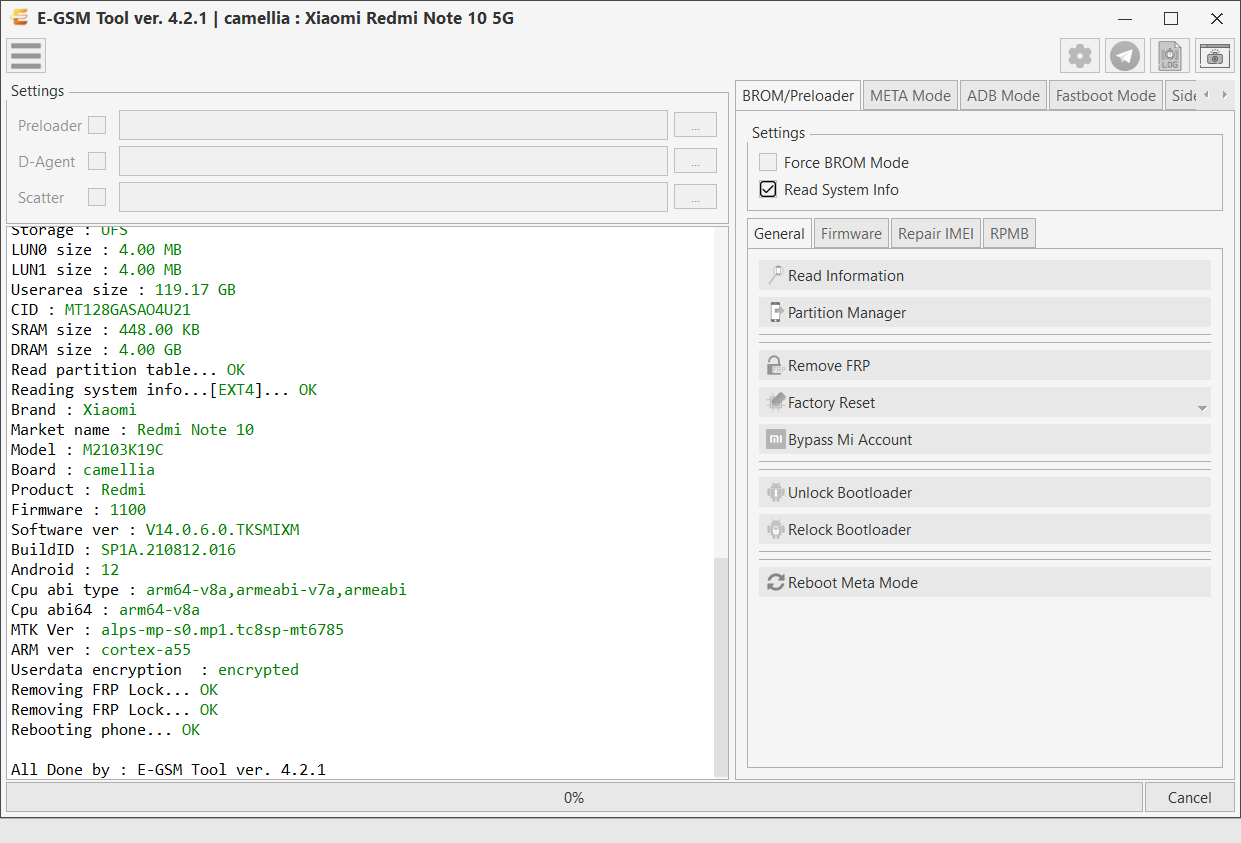Open the hamburger main menu
The width and height of the screenshot is (1241, 843).
coord(26,56)
